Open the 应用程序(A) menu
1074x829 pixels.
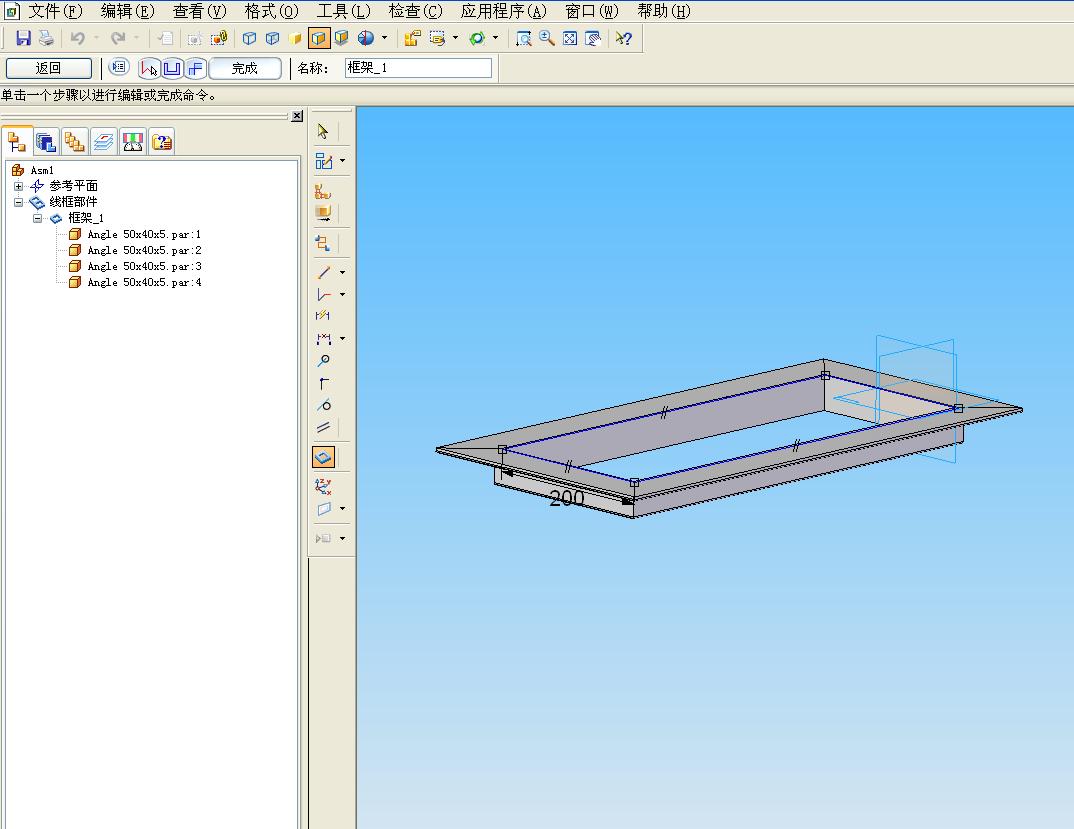[x=503, y=11]
